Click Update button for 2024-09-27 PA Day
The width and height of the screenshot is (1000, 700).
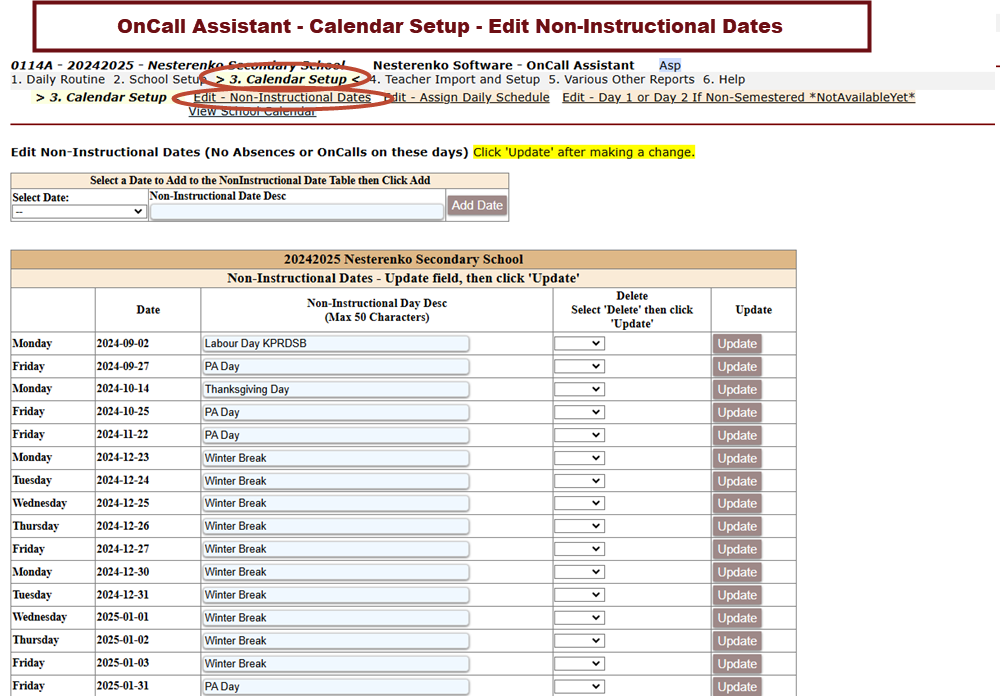click(737, 367)
